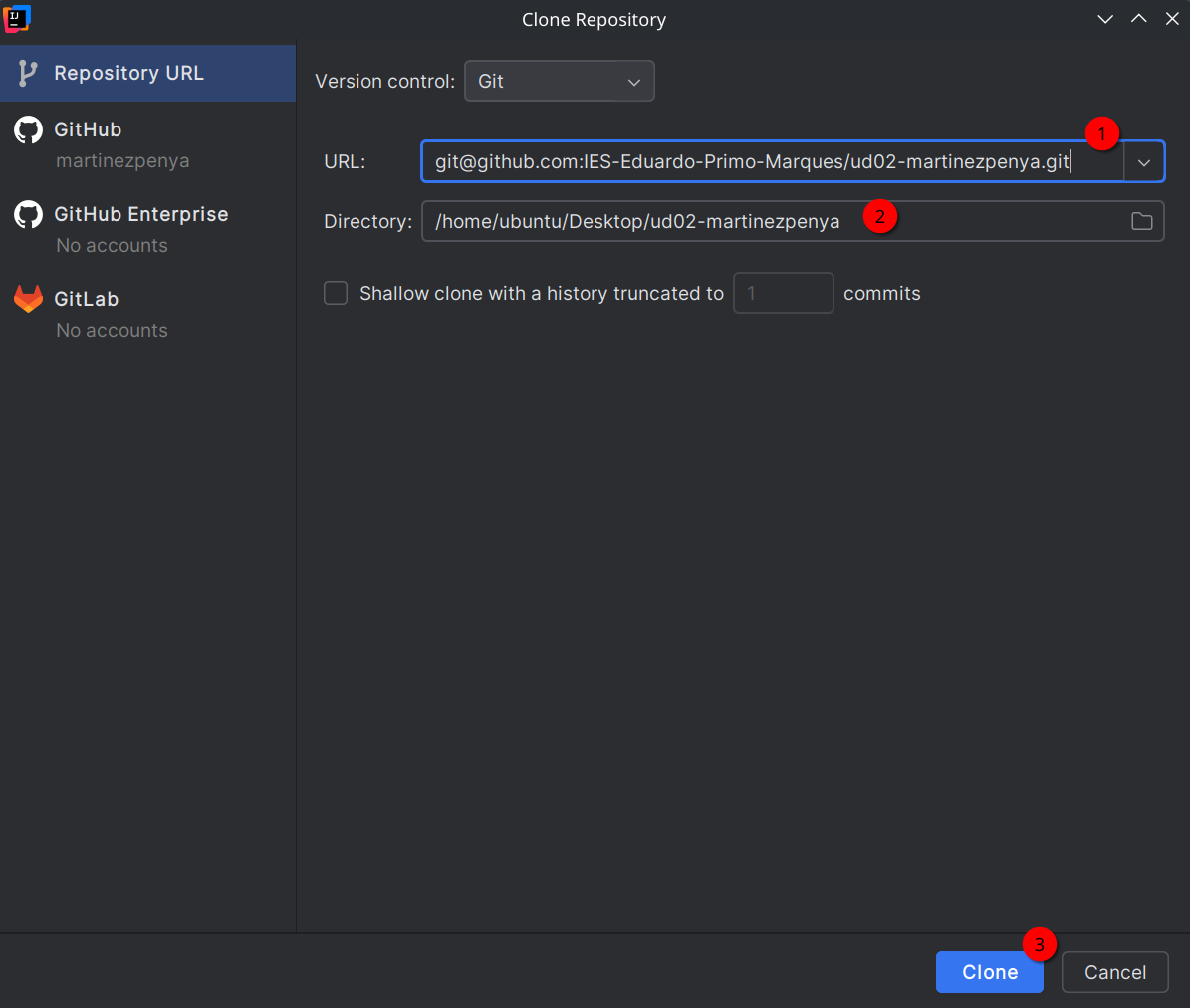1190x1008 pixels.
Task: Open the Version control dropdown
Action: coord(559,81)
